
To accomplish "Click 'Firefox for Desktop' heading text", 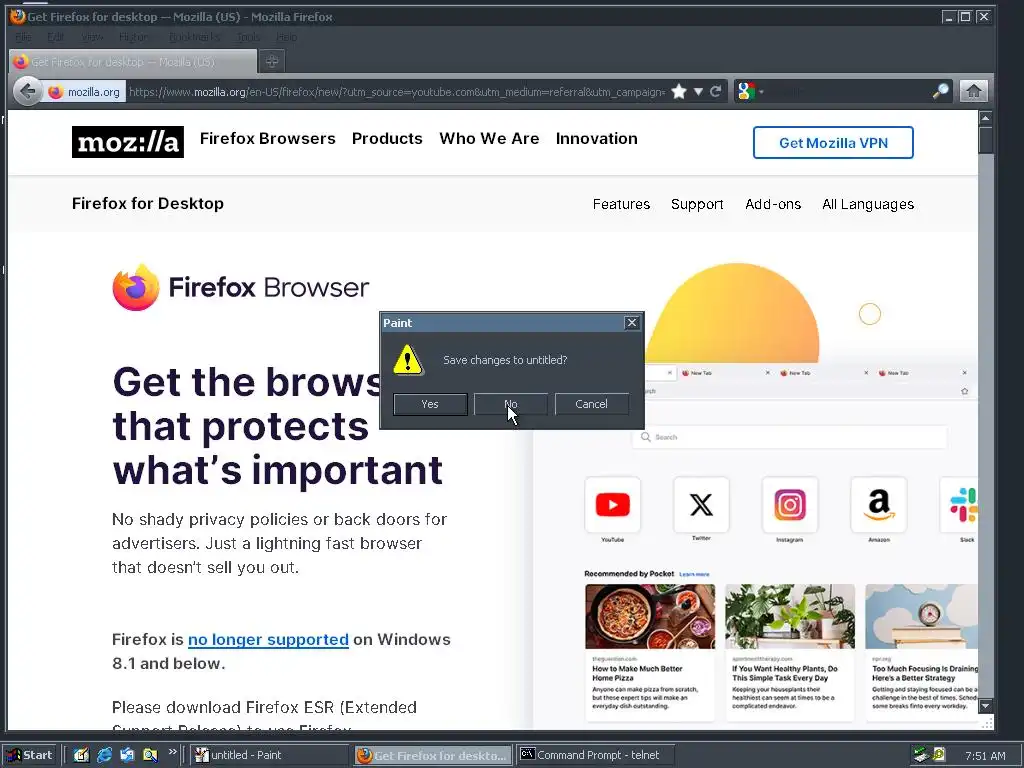I will tap(148, 204).
